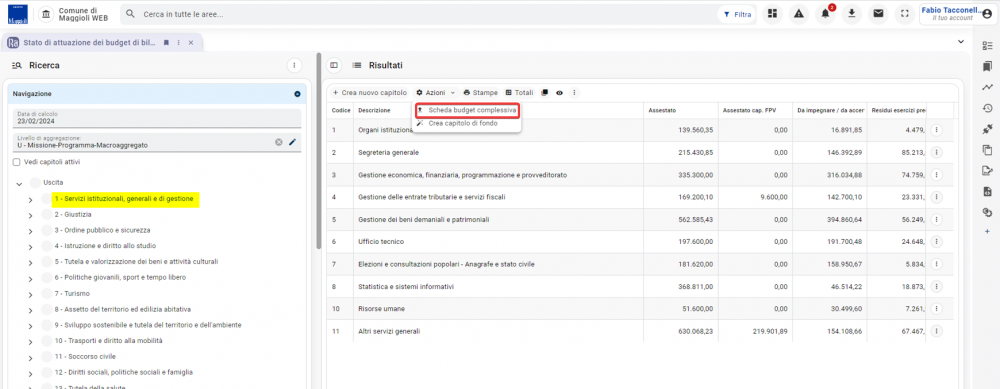The image size is (1000, 389).
Task: Select the circle next to Uscita
Action: (35, 183)
